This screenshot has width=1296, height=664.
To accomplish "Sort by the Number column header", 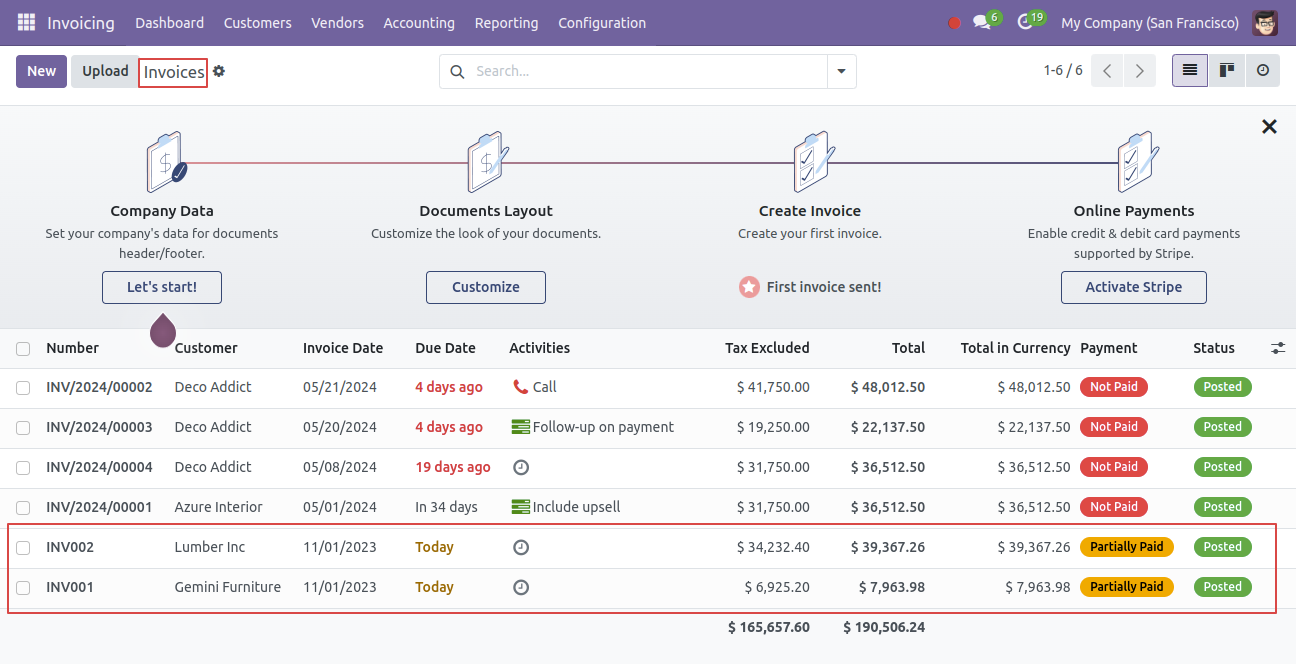I will click(x=72, y=348).
